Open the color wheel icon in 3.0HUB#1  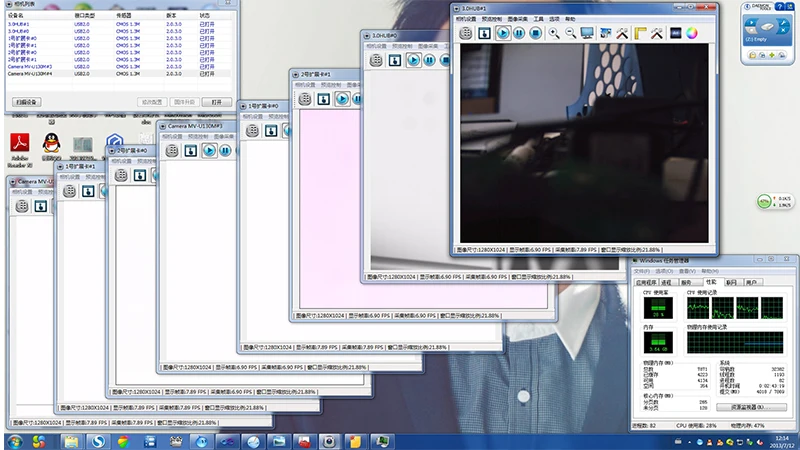pyautogui.click(x=692, y=33)
